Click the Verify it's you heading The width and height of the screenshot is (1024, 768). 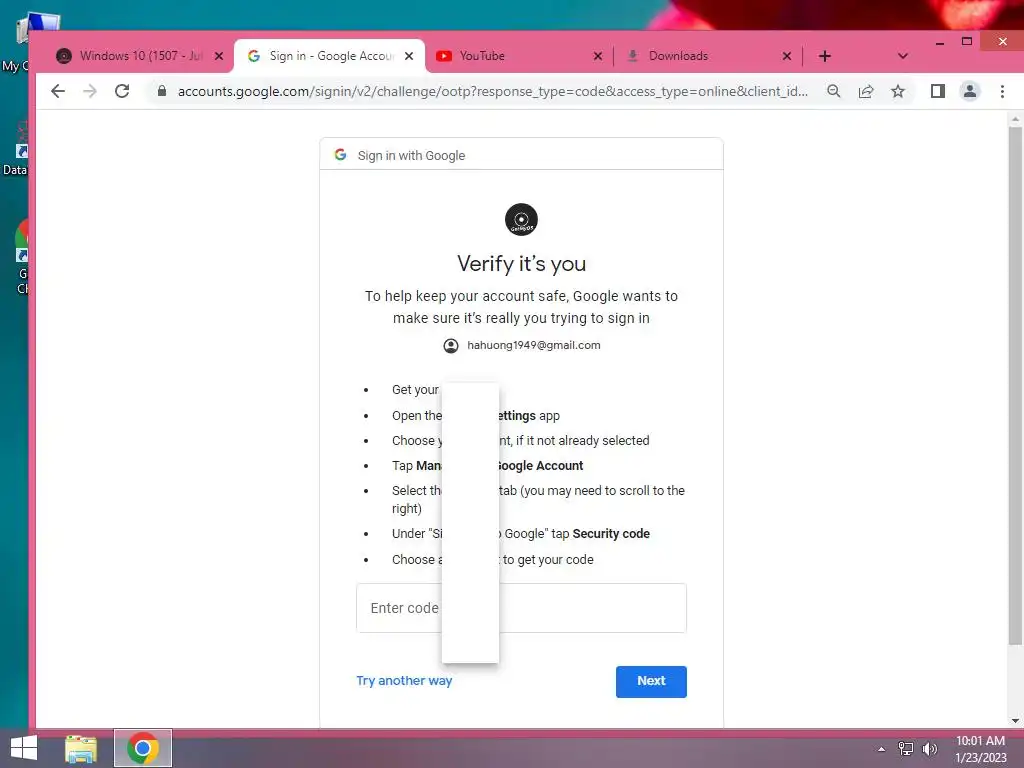coord(521,264)
